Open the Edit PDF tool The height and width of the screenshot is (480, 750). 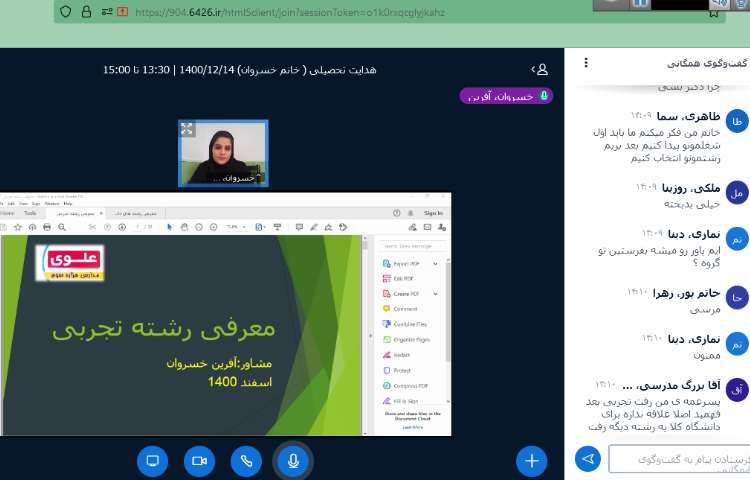coord(398,279)
